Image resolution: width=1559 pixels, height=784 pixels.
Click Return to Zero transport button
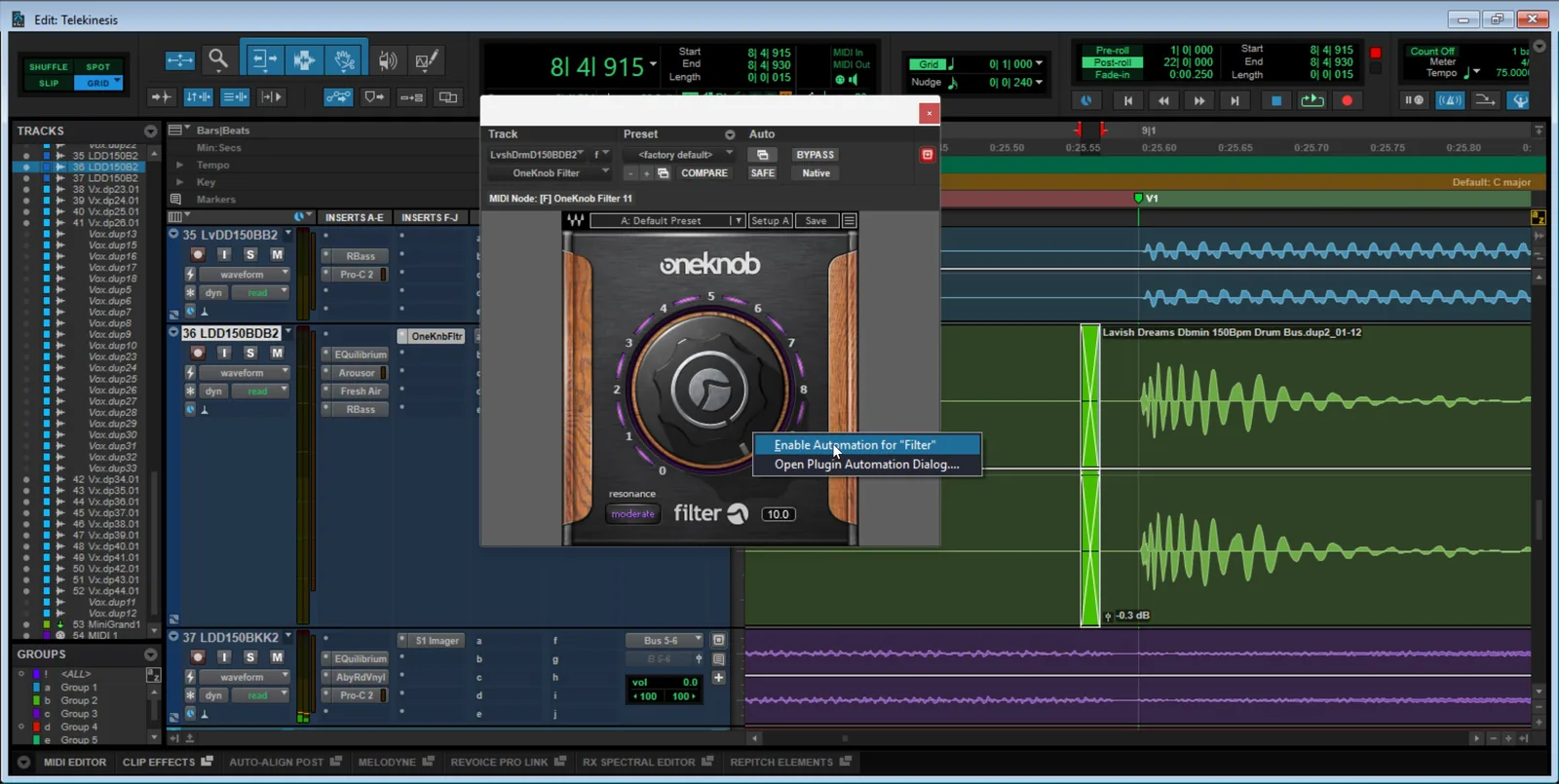point(1127,100)
